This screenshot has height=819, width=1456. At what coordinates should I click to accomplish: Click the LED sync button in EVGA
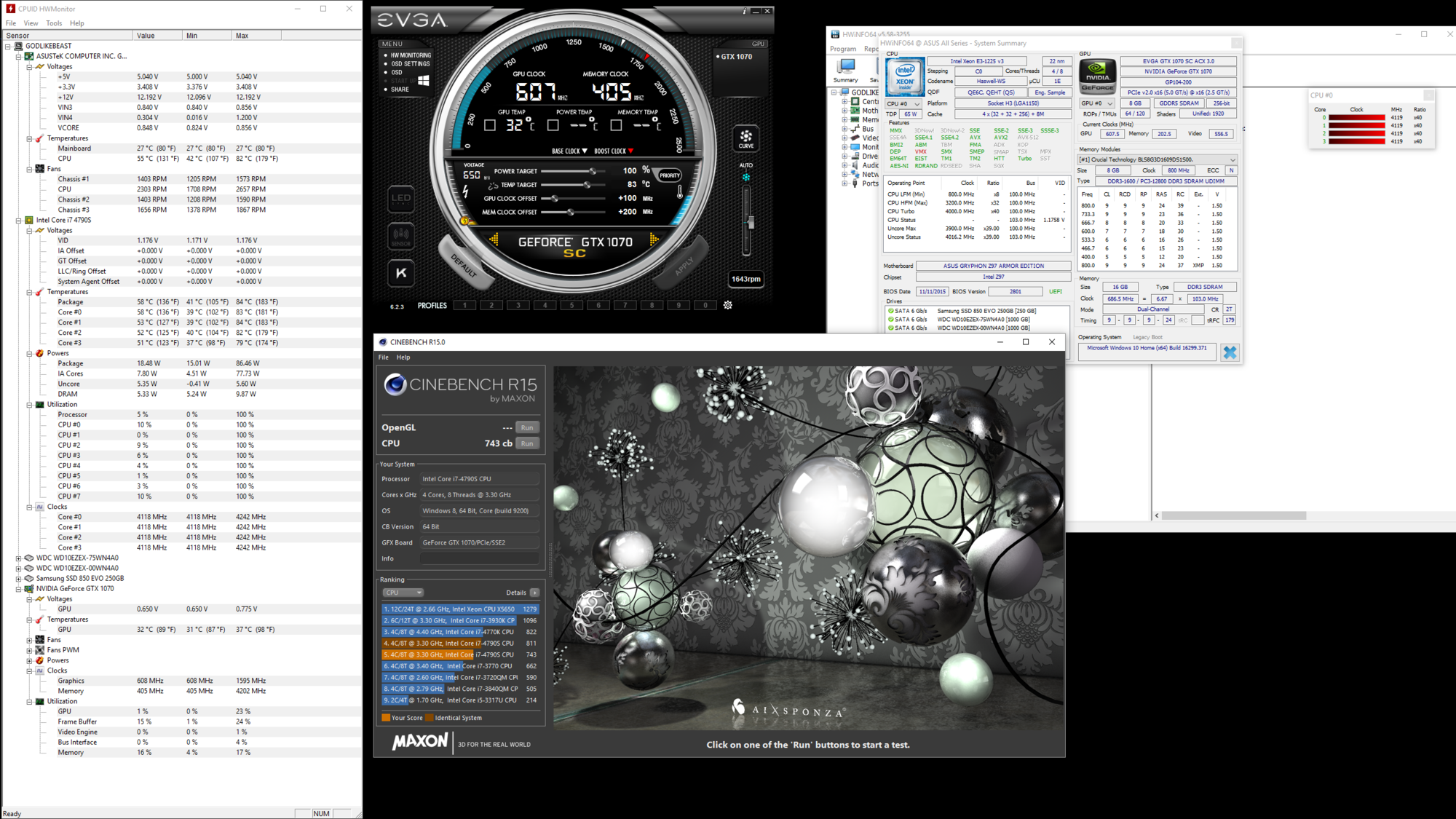pyautogui.click(x=401, y=199)
